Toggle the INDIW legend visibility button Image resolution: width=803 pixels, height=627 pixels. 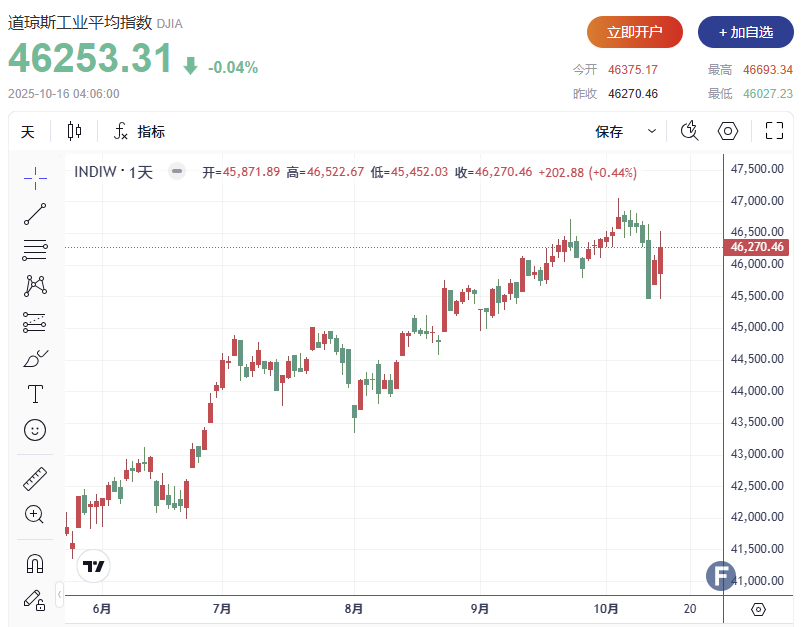click(177, 172)
